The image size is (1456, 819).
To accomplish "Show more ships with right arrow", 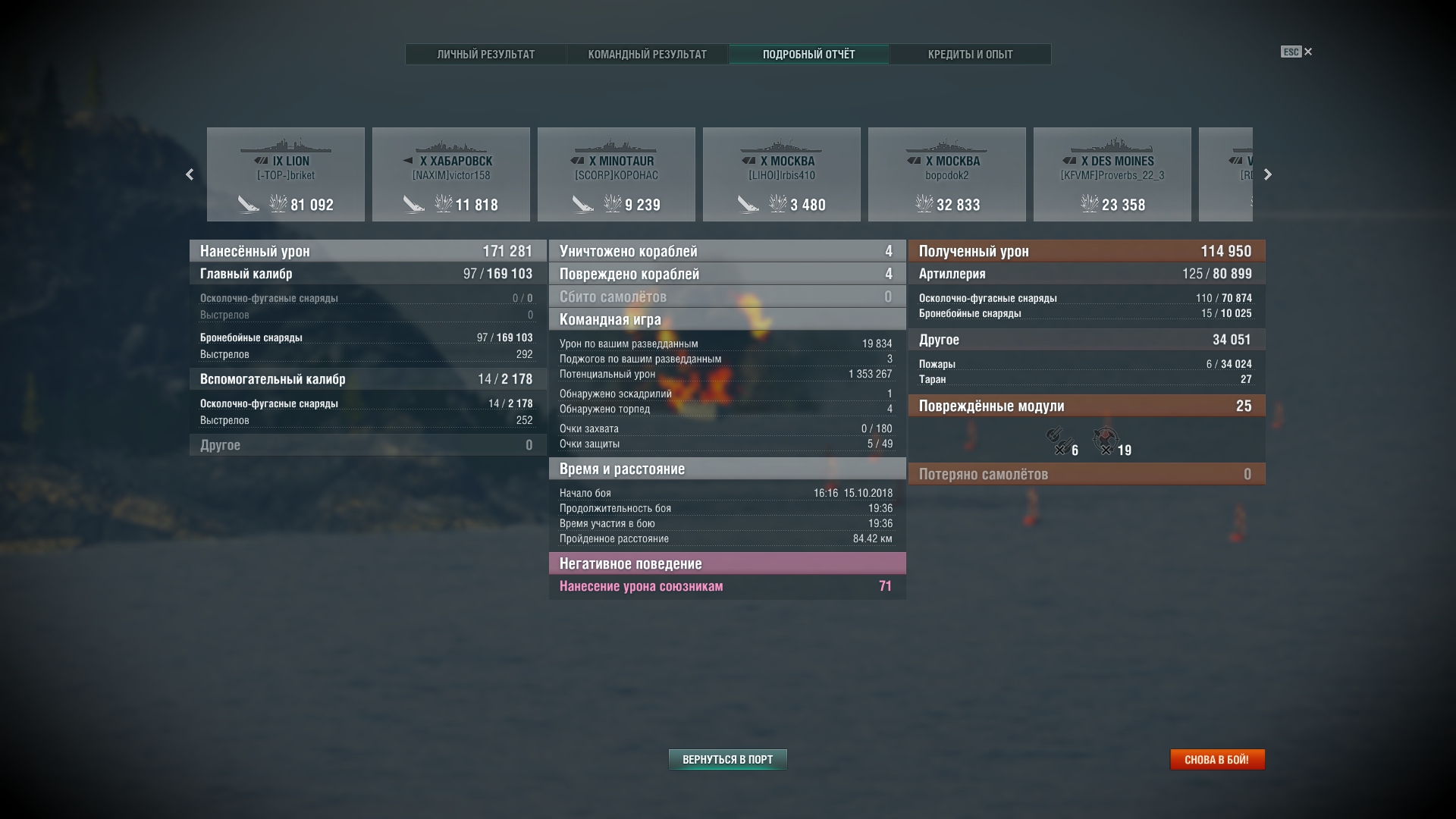I will tap(1267, 174).
